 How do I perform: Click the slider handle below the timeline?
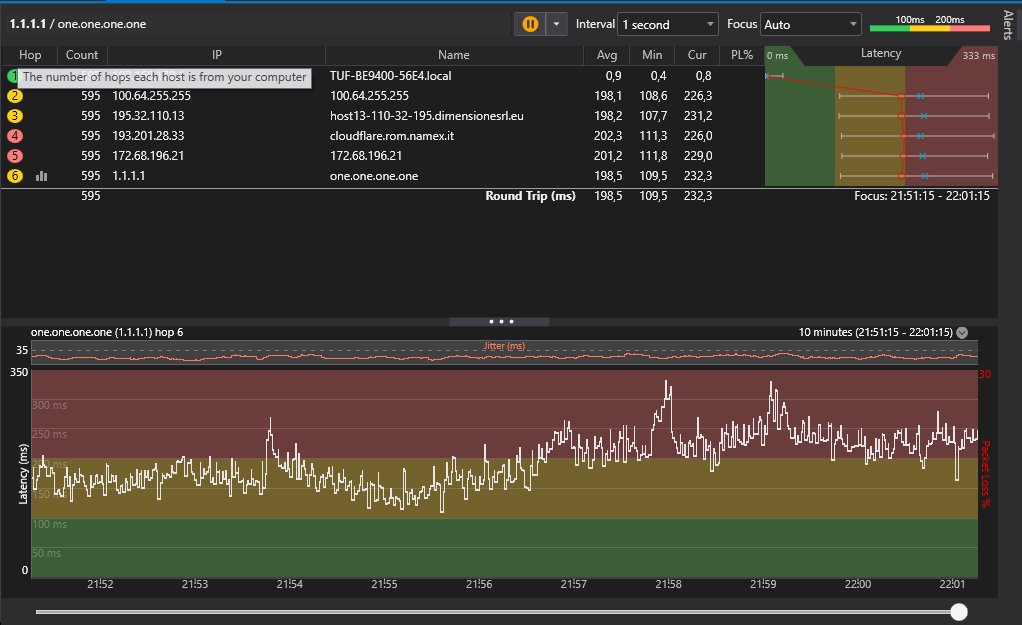959,611
